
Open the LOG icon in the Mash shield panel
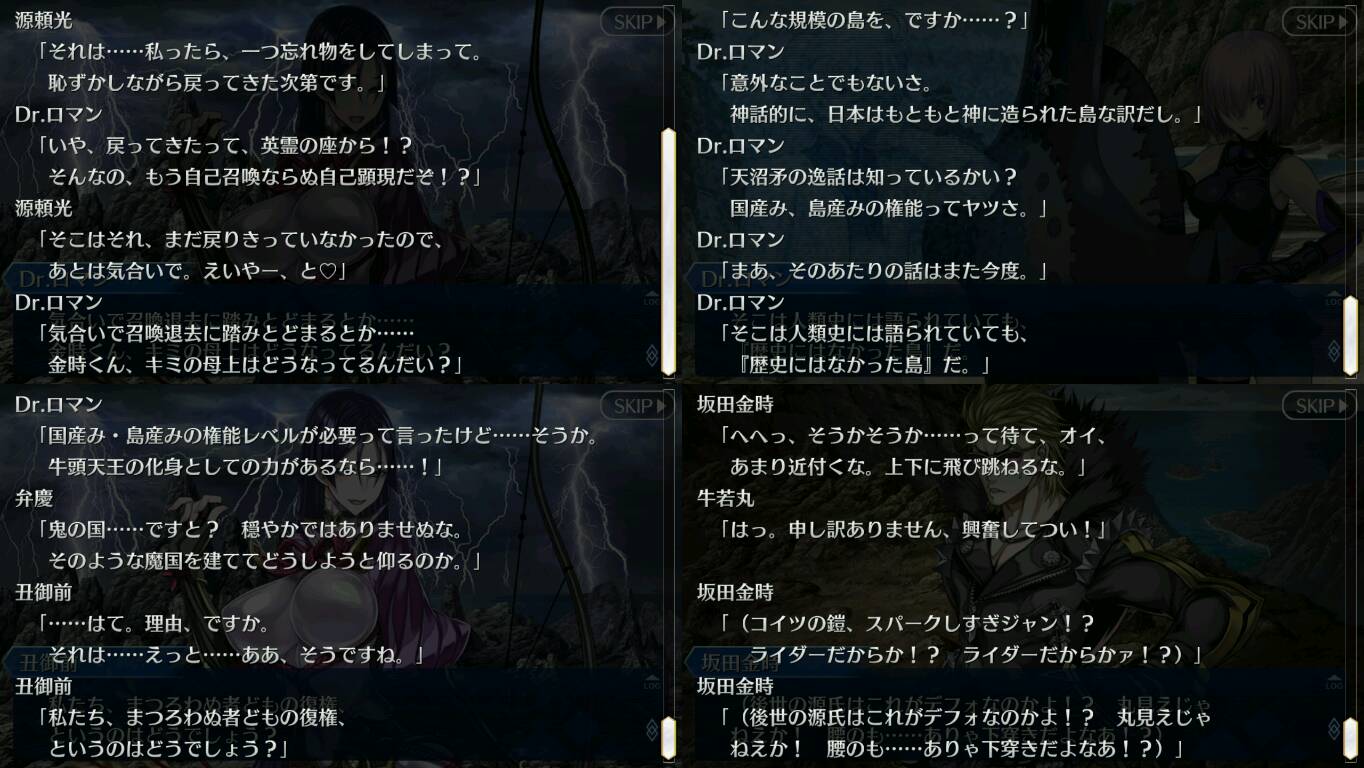point(1333,299)
